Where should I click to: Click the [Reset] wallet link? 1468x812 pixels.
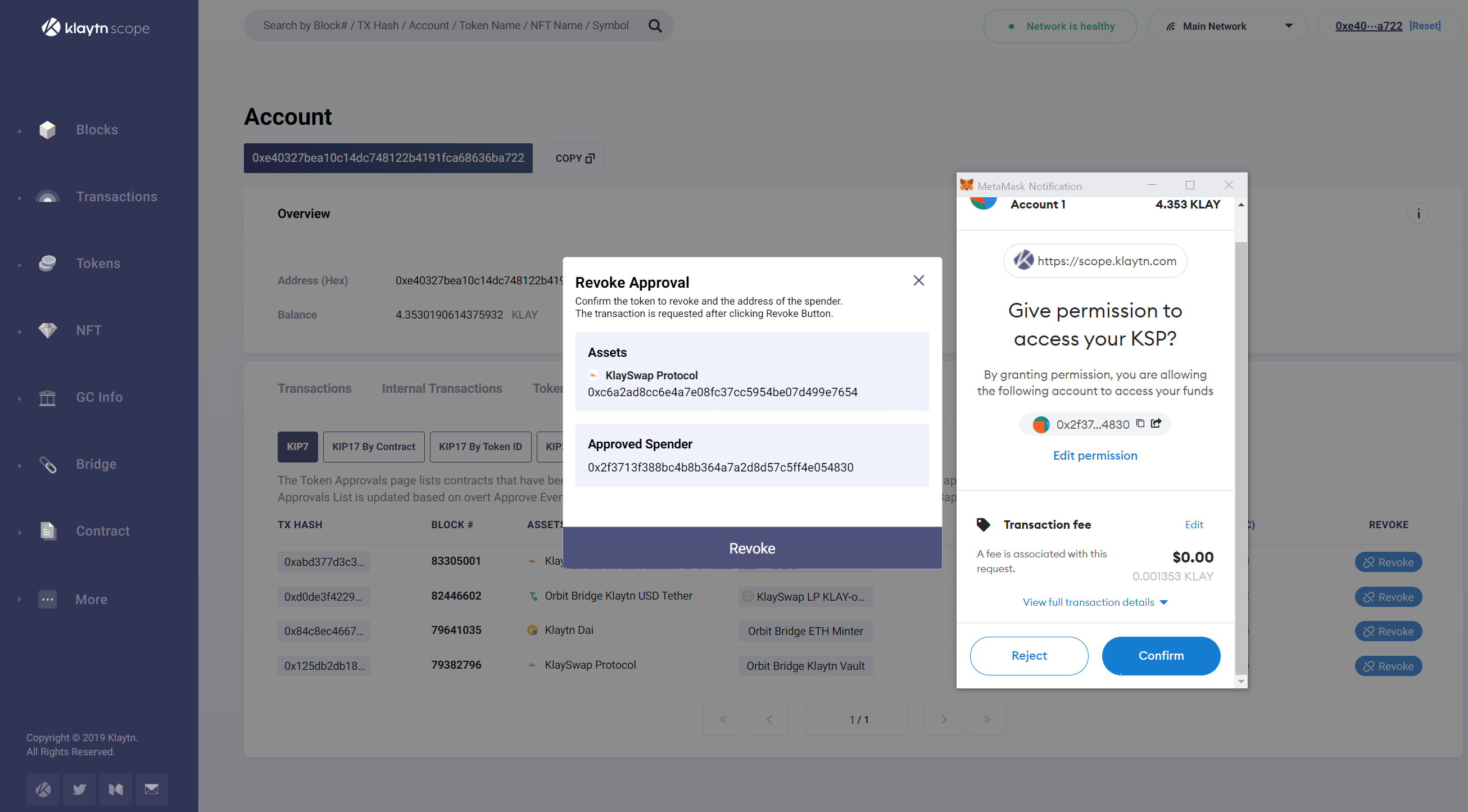coord(1425,26)
